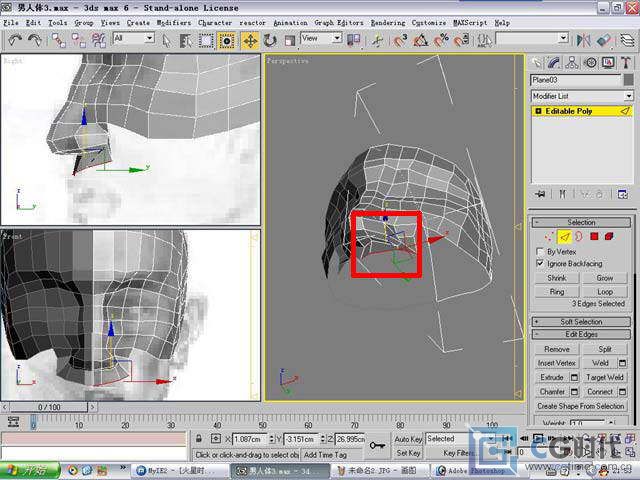Click the Unlink Selection tool

tap(78, 40)
